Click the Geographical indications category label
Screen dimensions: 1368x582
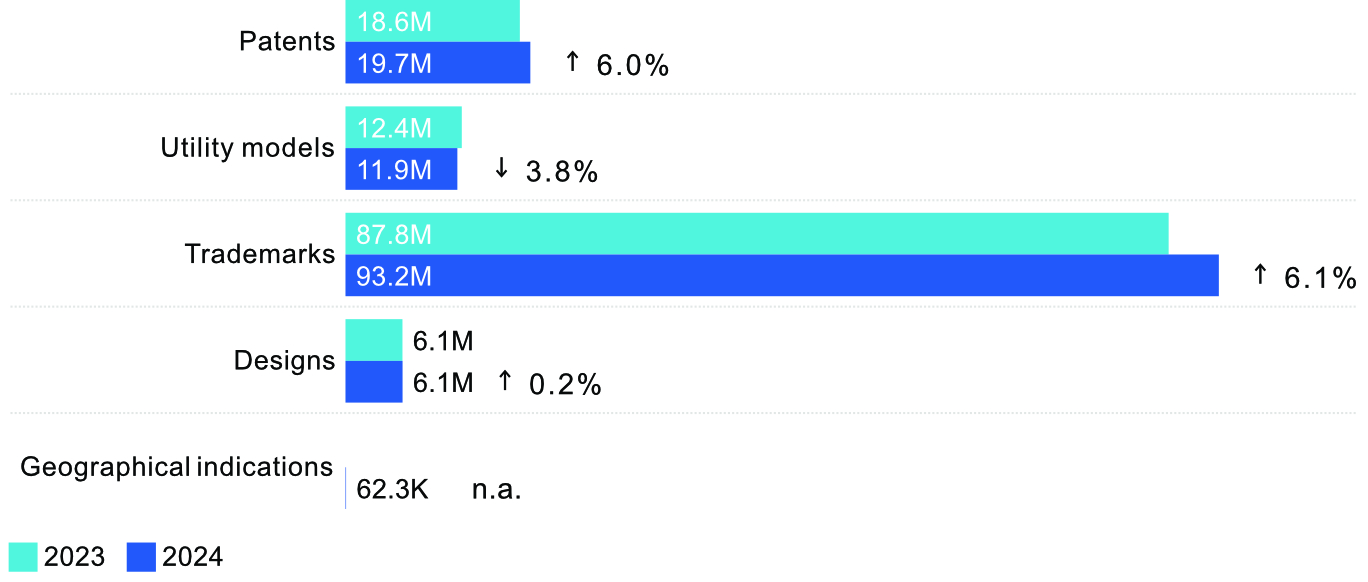(x=176, y=467)
